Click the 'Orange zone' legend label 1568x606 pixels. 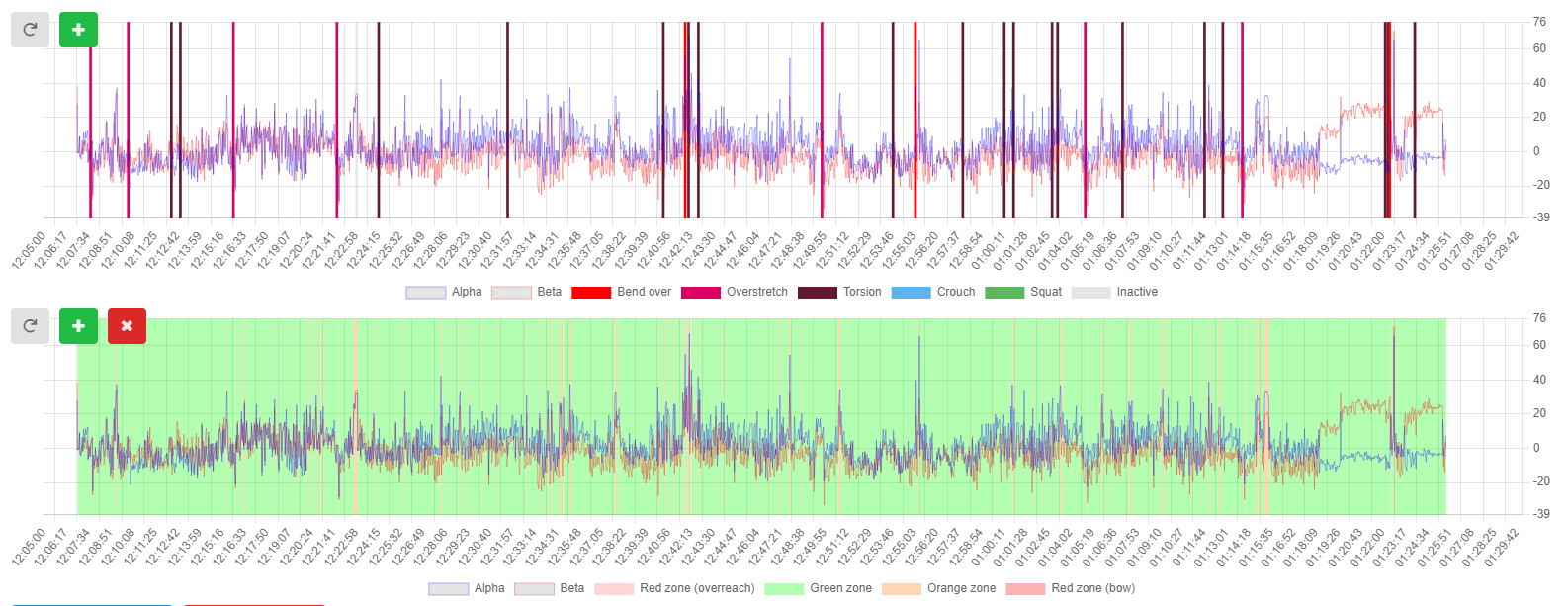coord(961,588)
